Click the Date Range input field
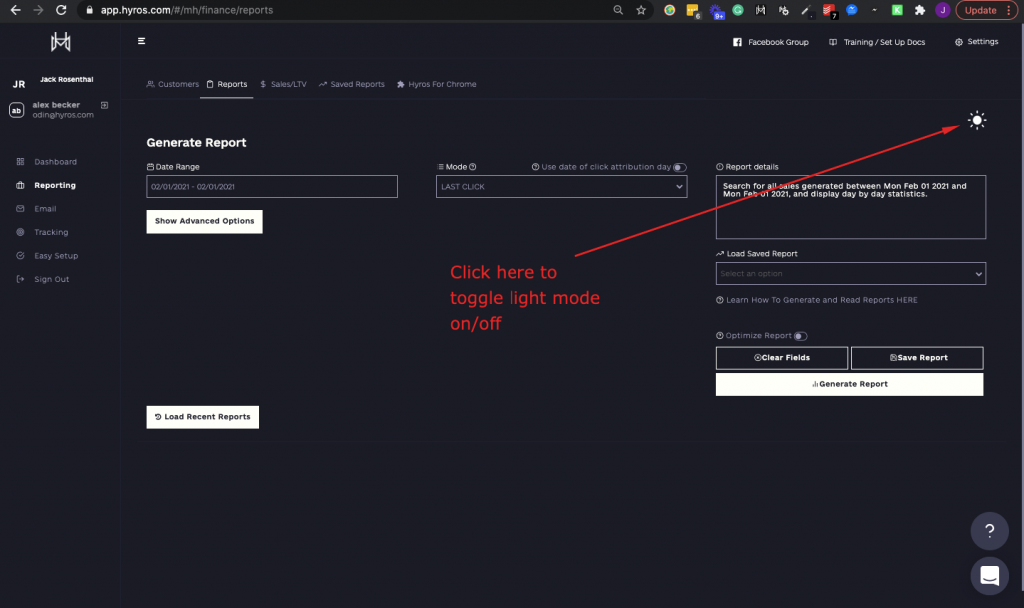This screenshot has height=608, width=1024. [x=272, y=187]
